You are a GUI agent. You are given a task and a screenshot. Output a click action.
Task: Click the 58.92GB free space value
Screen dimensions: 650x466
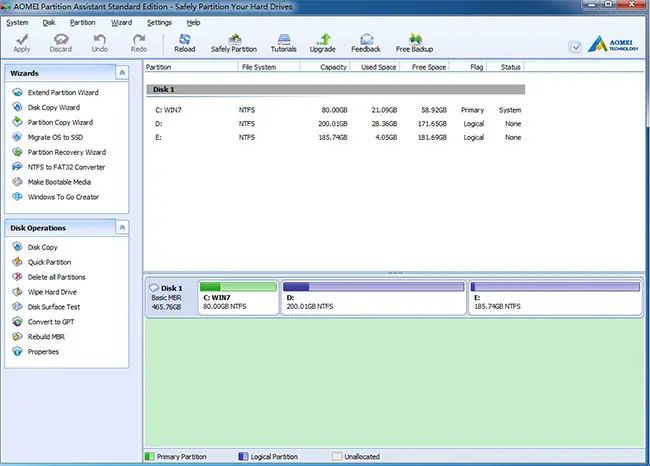coord(434,110)
